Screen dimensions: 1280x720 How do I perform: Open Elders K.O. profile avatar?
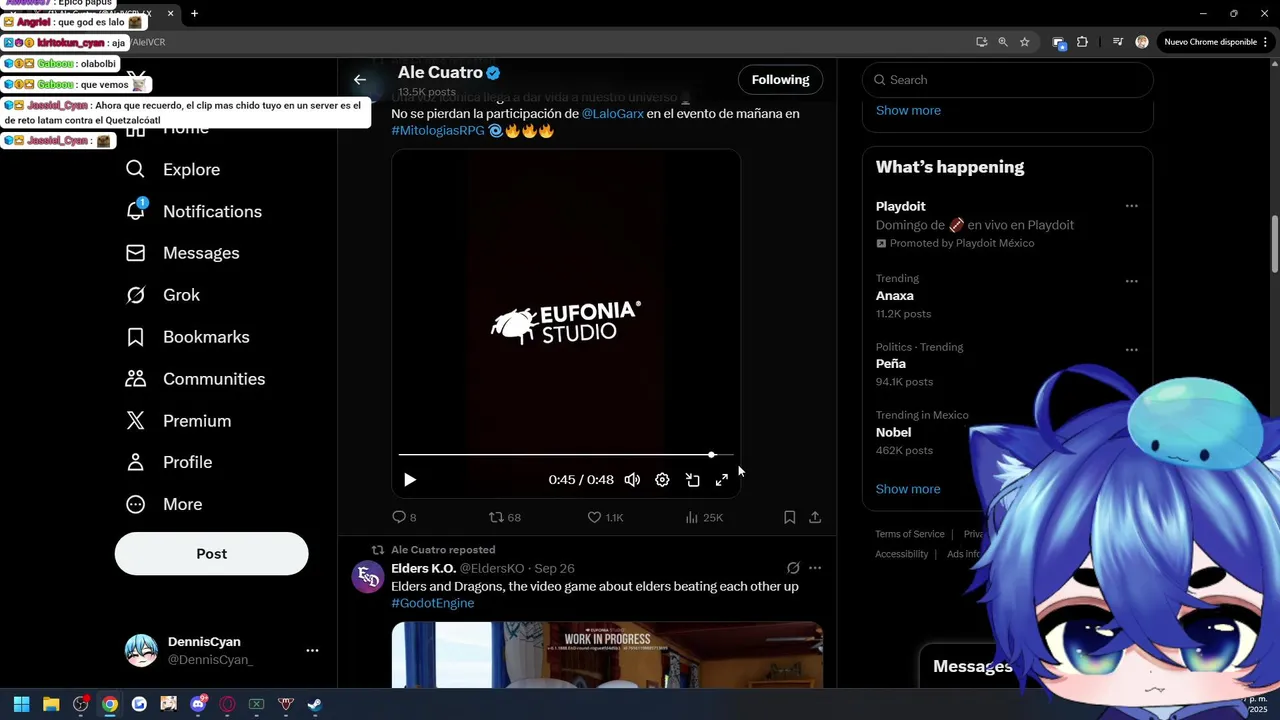coord(368,577)
